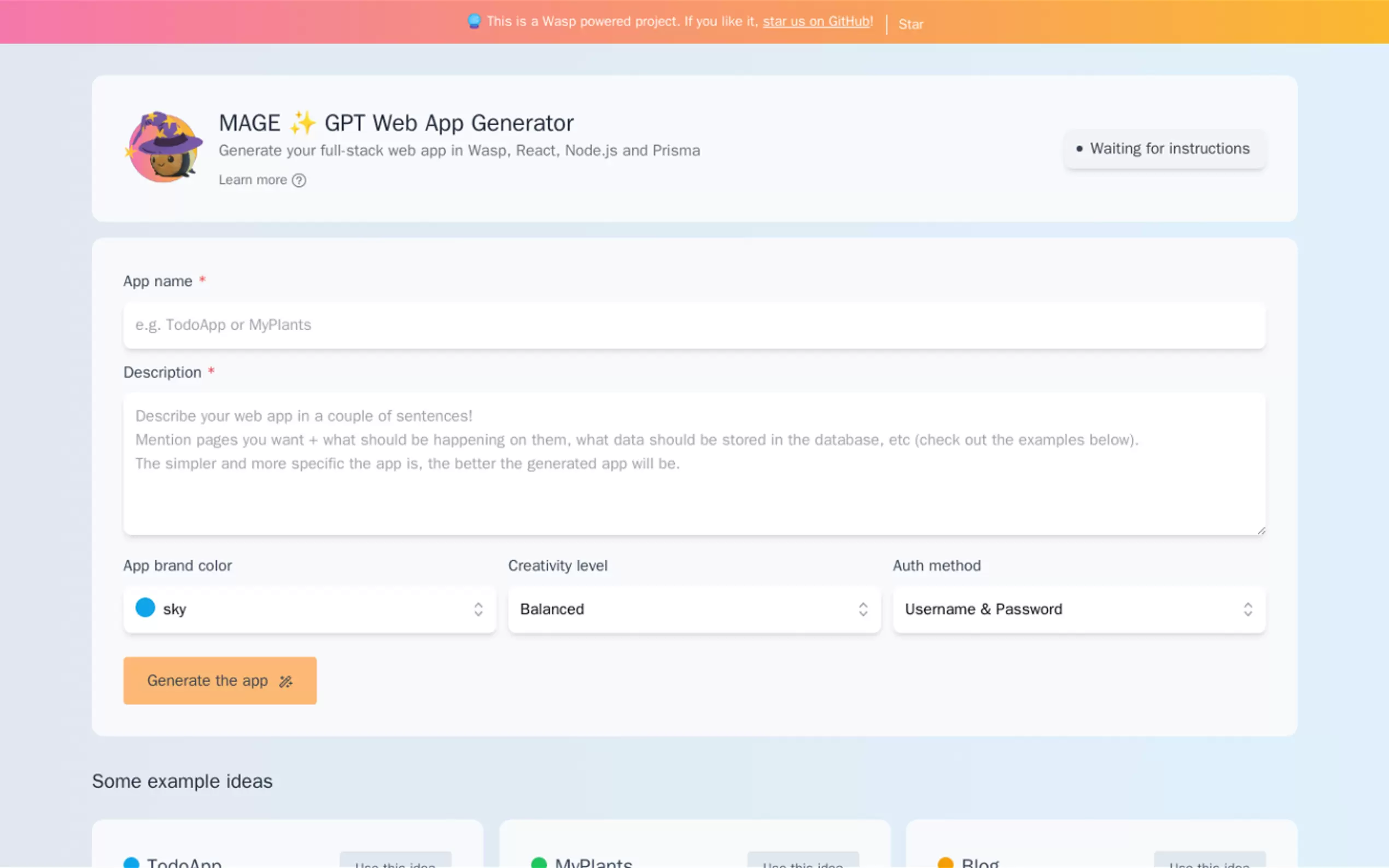Click the Blog example card title
The height and width of the screenshot is (868, 1389).
(x=980, y=862)
